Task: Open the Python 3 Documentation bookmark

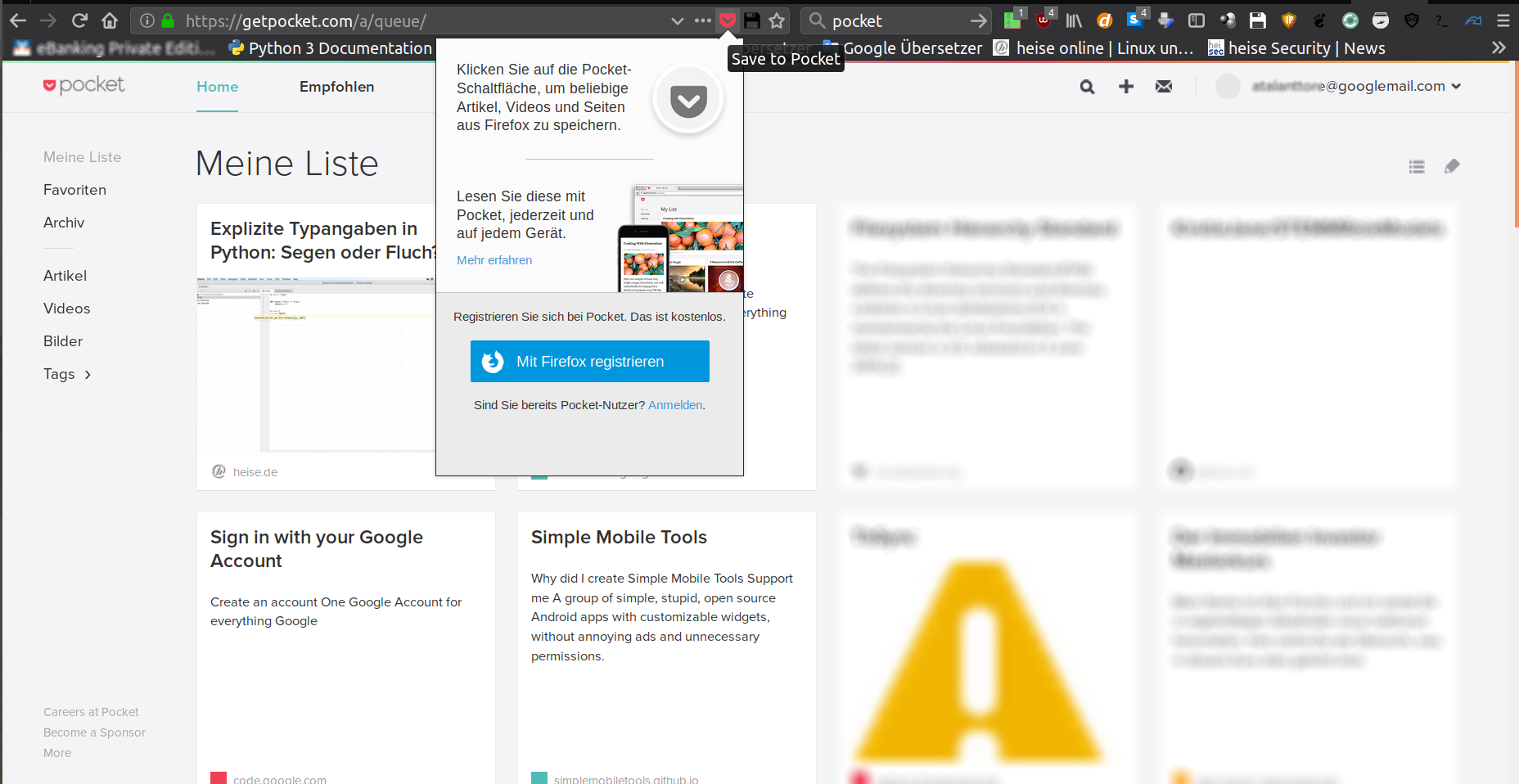Action: 331,48
